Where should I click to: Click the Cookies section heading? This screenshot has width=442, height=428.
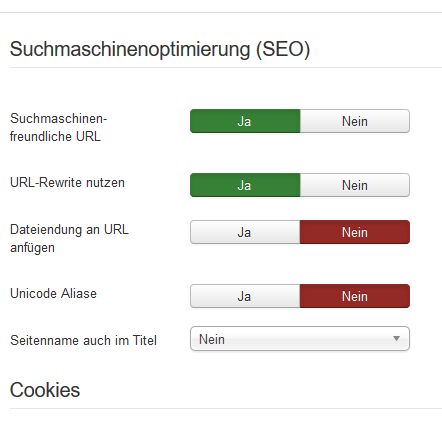point(45,390)
